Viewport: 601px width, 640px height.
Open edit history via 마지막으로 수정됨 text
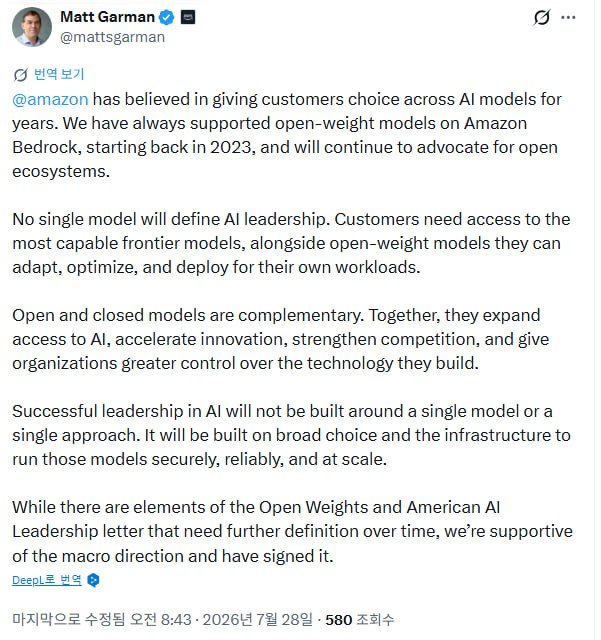click(x=69, y=620)
